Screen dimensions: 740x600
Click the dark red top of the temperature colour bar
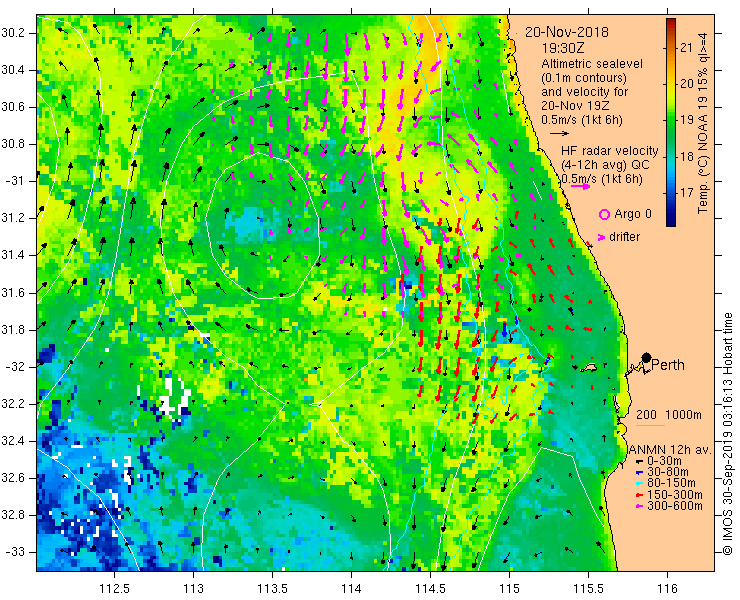(x=671, y=23)
